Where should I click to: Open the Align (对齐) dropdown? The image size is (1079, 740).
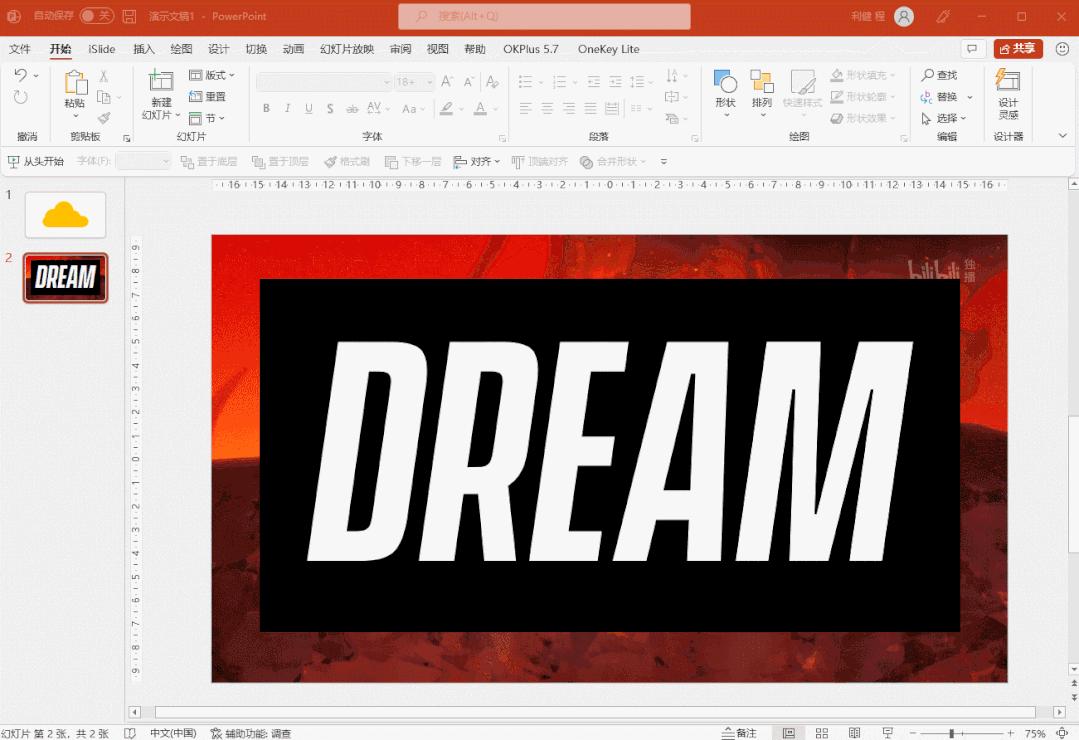(476, 162)
